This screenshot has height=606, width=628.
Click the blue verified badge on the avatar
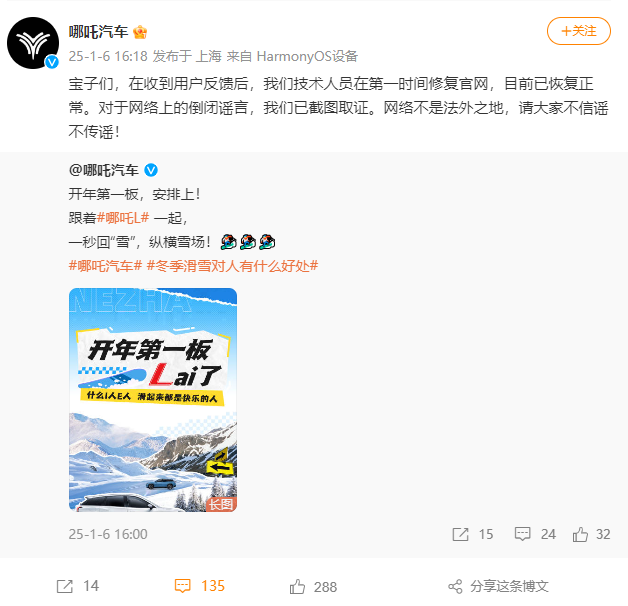click(52, 62)
